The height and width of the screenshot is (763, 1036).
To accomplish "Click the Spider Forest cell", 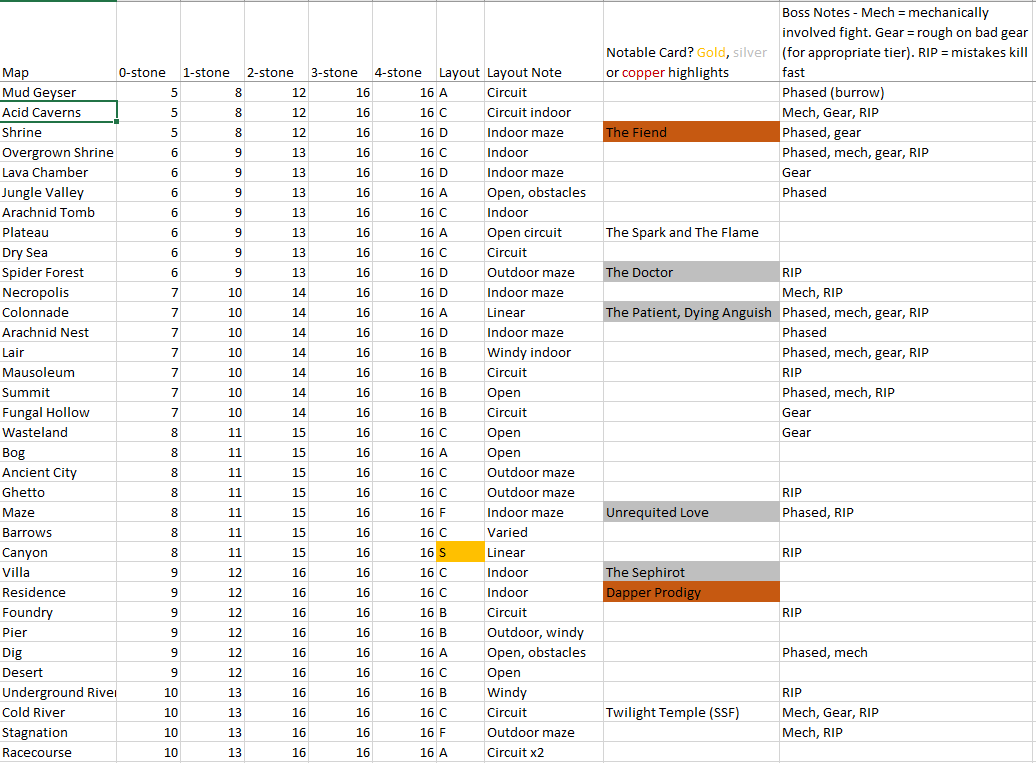I will click(x=58, y=272).
